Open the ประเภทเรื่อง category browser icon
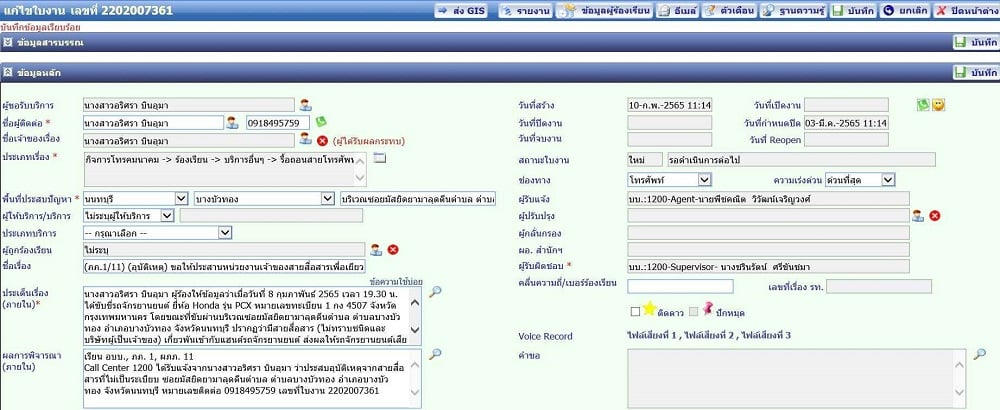This screenshot has width=1000, height=410. pyautogui.click(x=380, y=157)
